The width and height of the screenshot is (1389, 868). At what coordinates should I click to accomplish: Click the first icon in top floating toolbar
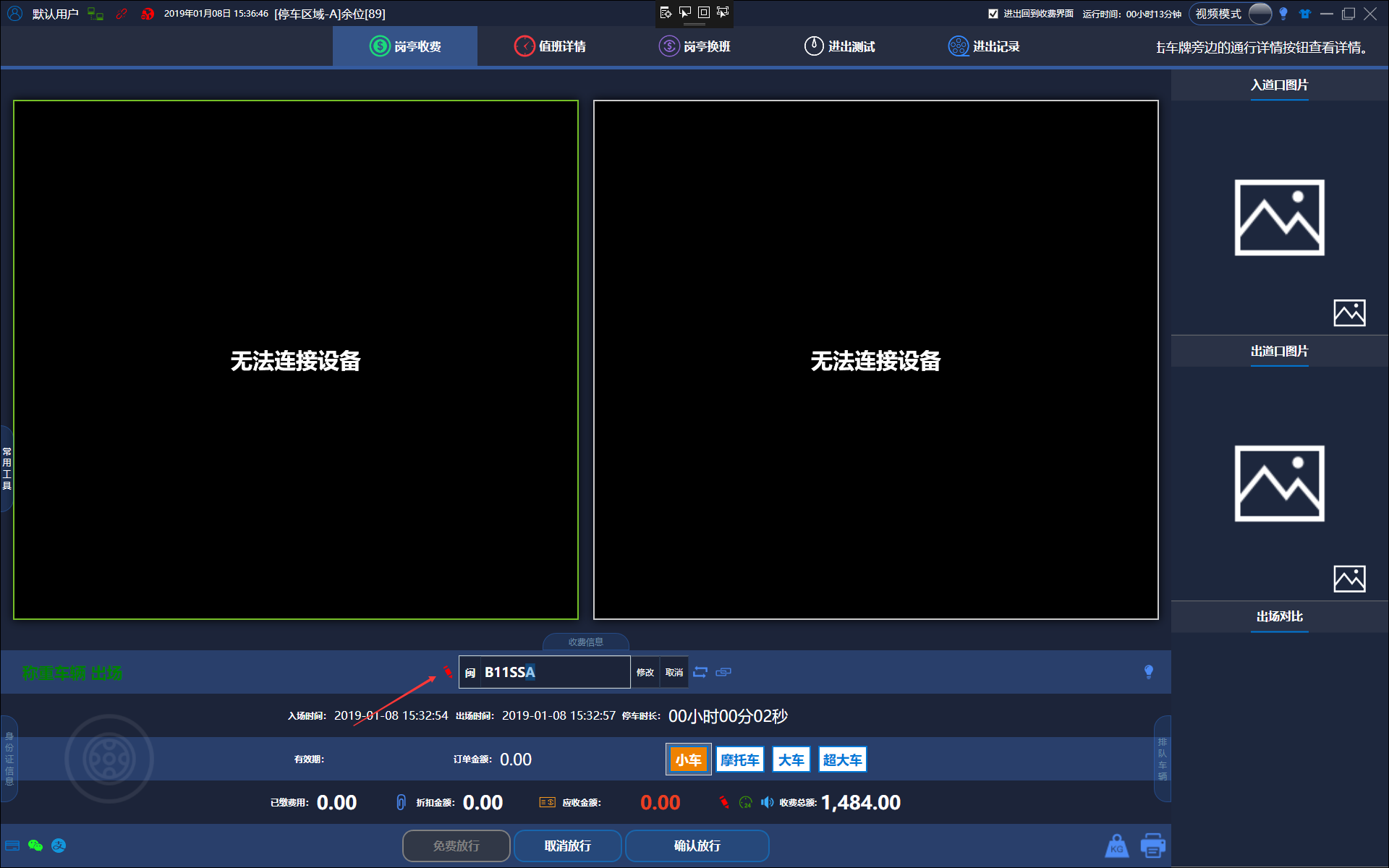pyautogui.click(x=666, y=12)
